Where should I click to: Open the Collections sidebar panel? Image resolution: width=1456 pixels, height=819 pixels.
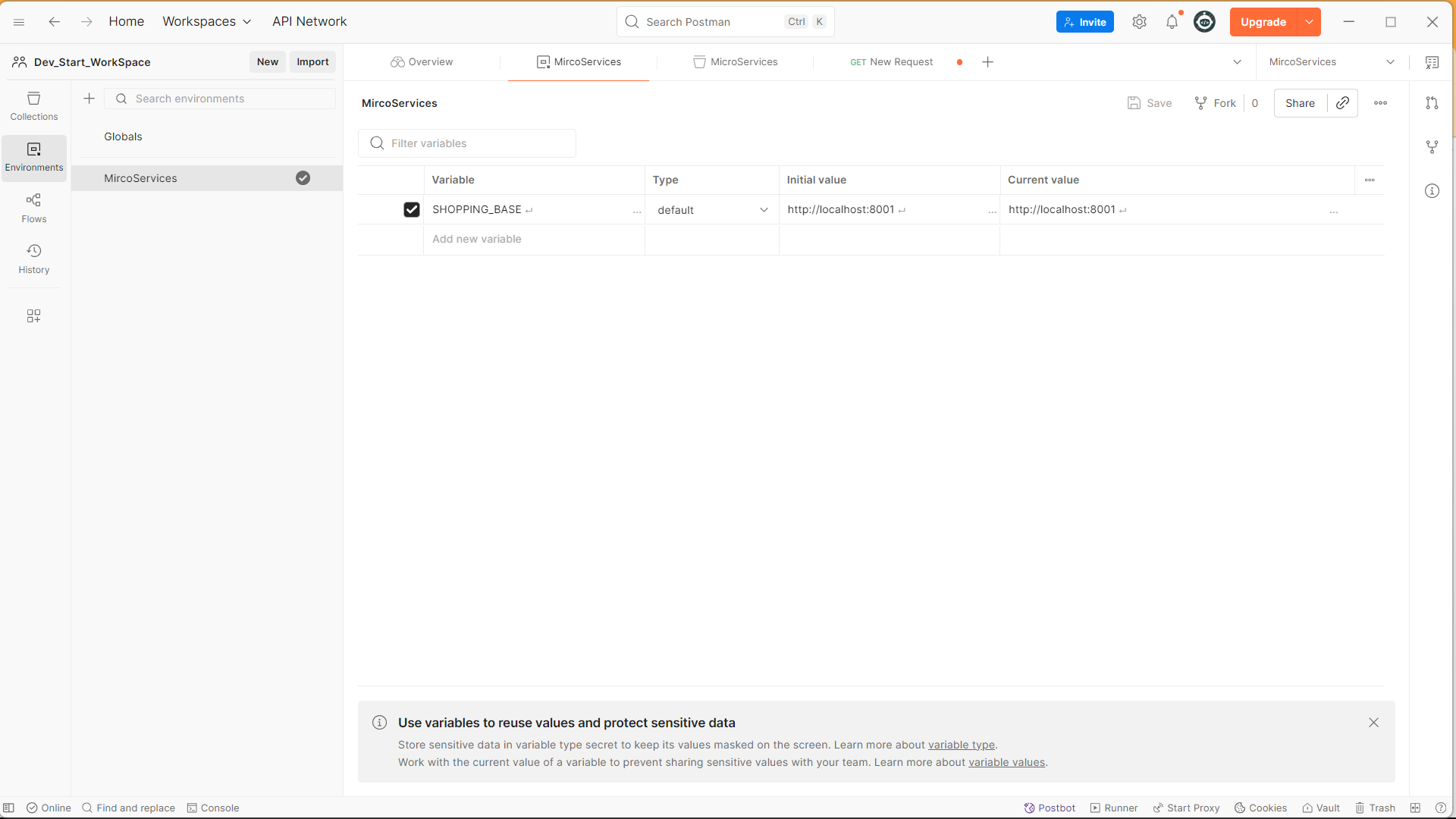[34, 106]
